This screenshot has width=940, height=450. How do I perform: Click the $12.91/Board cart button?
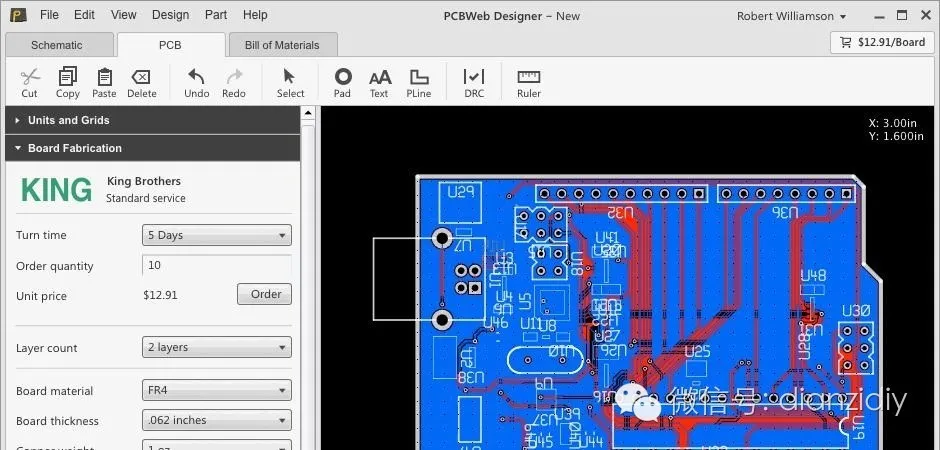click(x=882, y=43)
